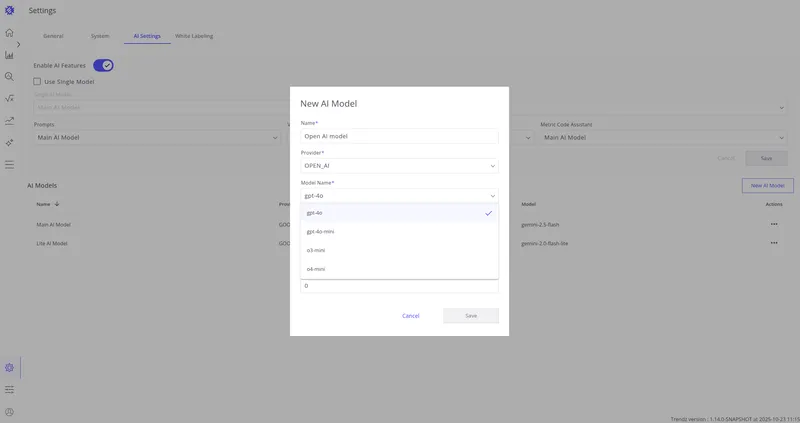Select the Main AI Model table row name

[54, 225]
